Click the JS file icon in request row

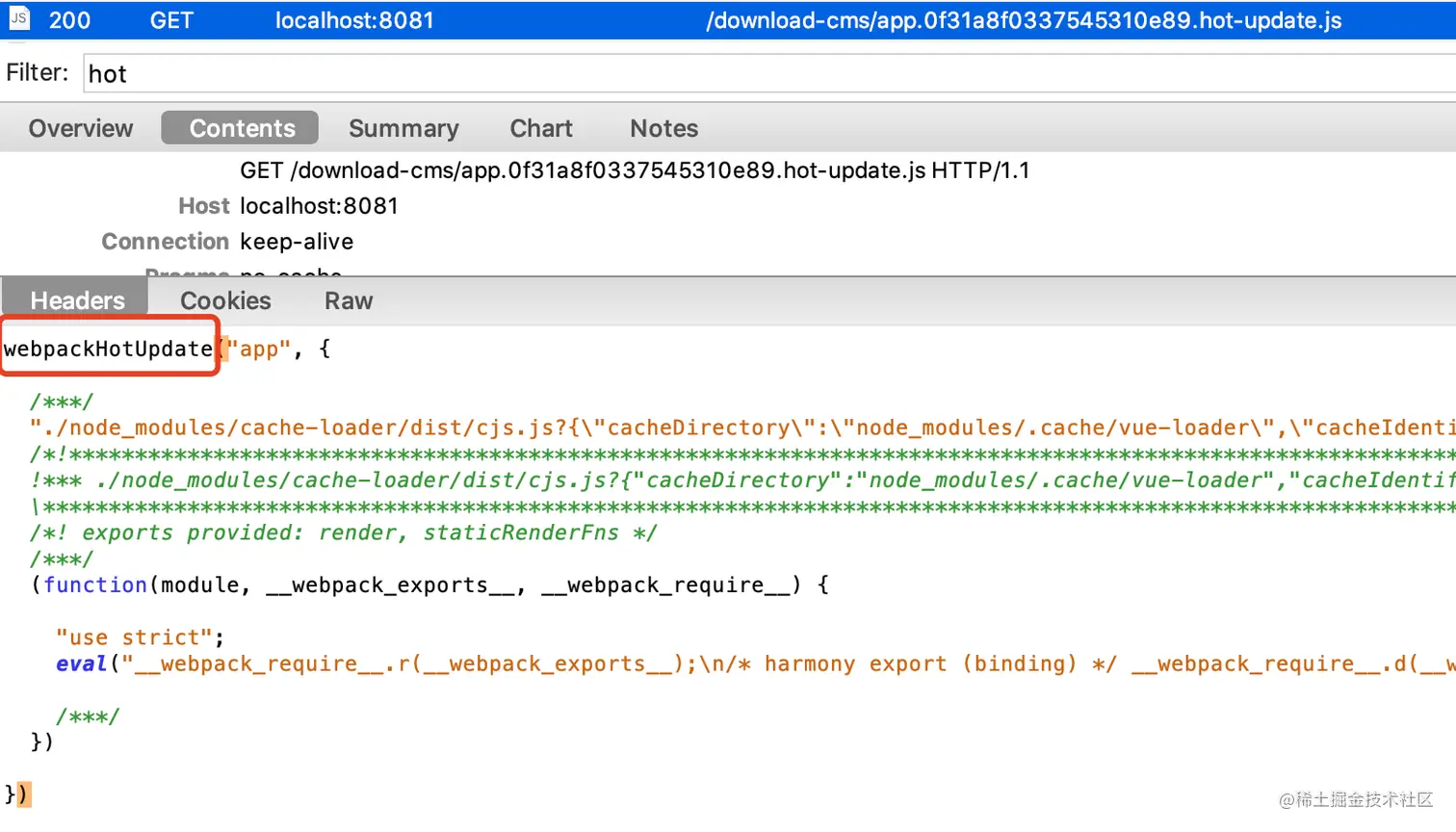tap(18, 18)
